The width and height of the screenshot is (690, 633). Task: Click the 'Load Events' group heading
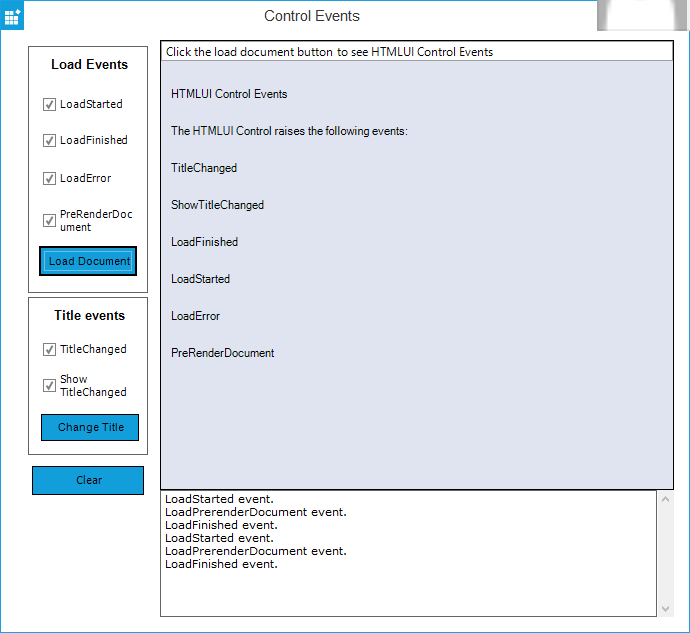coord(89,65)
